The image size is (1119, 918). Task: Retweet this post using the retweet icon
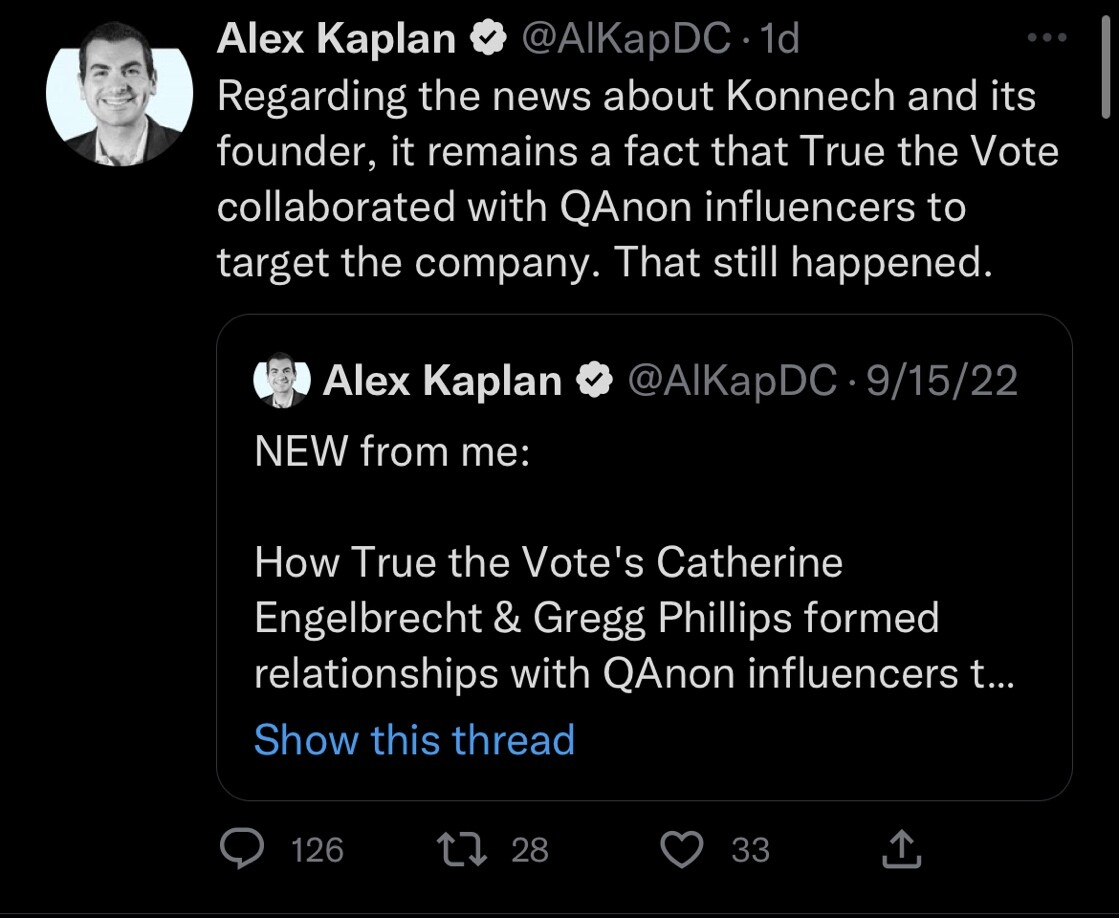point(461,850)
